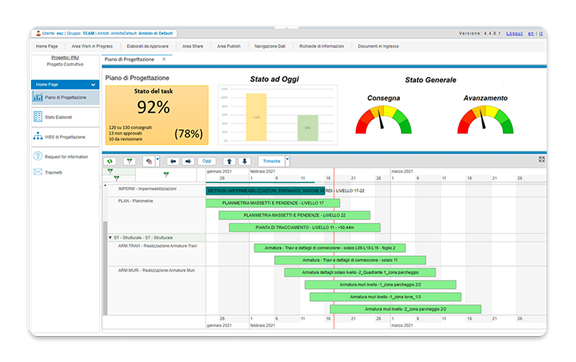Click the right arrow navigation button
The width and height of the screenshot is (576, 362).
point(188,161)
